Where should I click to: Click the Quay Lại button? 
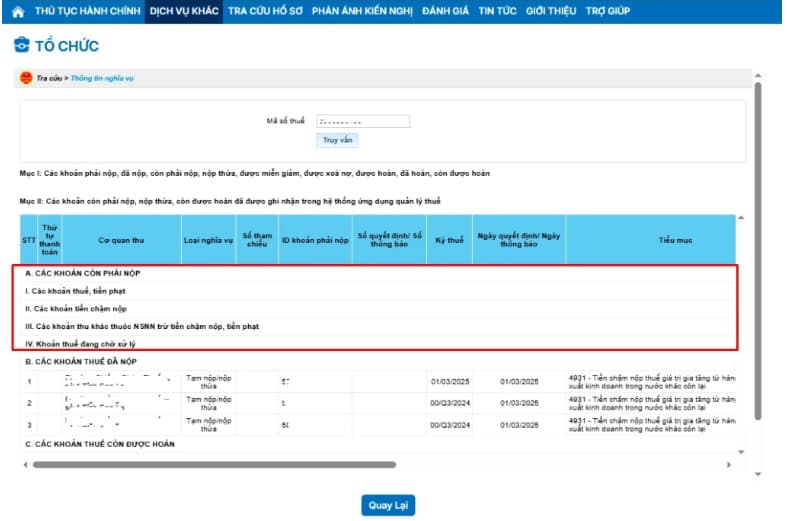tap(388, 505)
